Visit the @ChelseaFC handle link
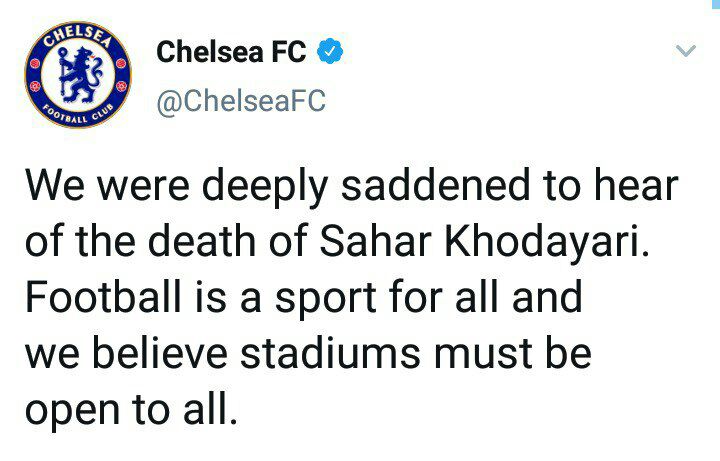Image resolution: width=720 pixels, height=461 pixels. [x=241, y=101]
